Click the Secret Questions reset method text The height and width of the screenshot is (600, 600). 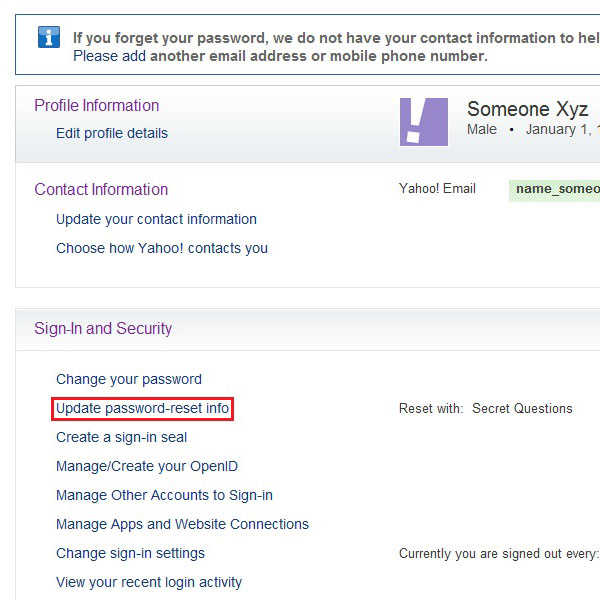522,409
